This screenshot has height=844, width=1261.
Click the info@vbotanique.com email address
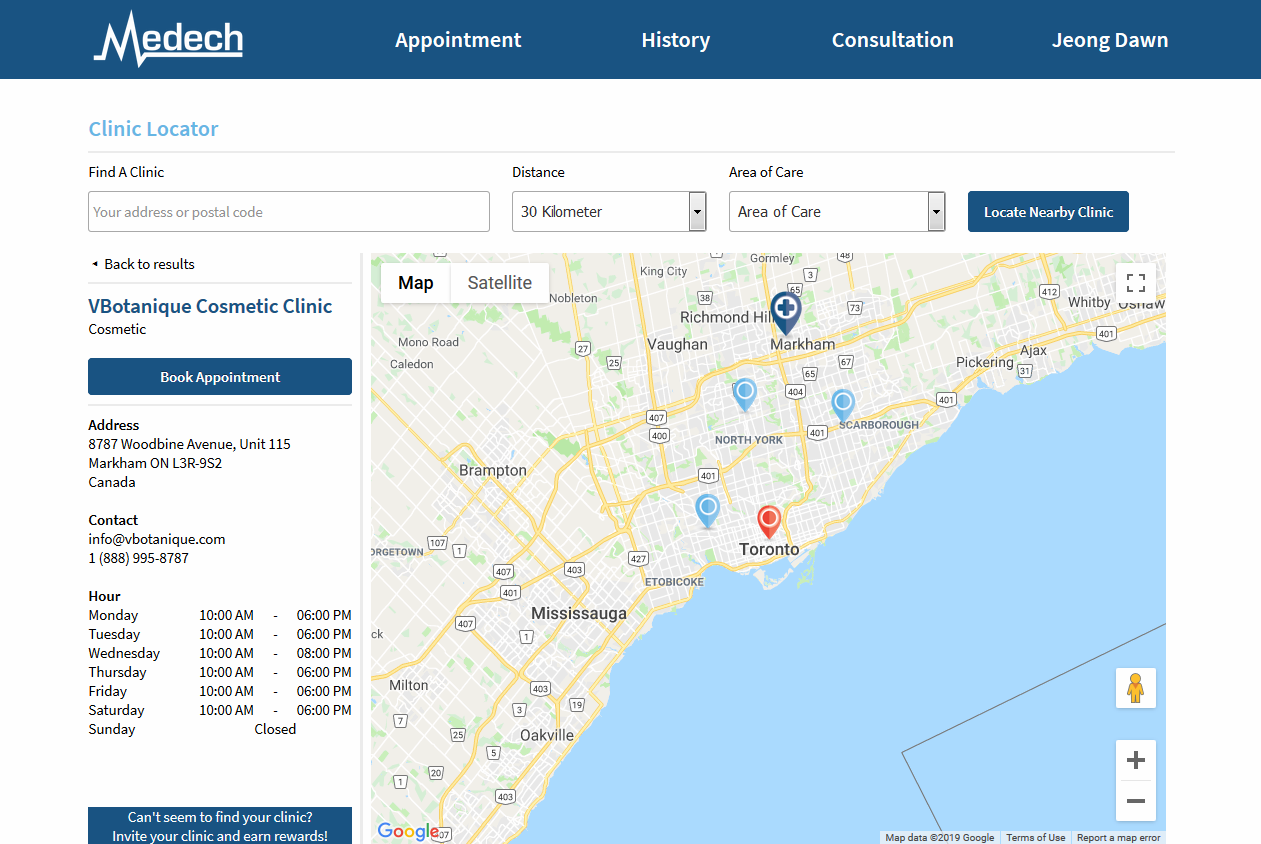tap(157, 539)
